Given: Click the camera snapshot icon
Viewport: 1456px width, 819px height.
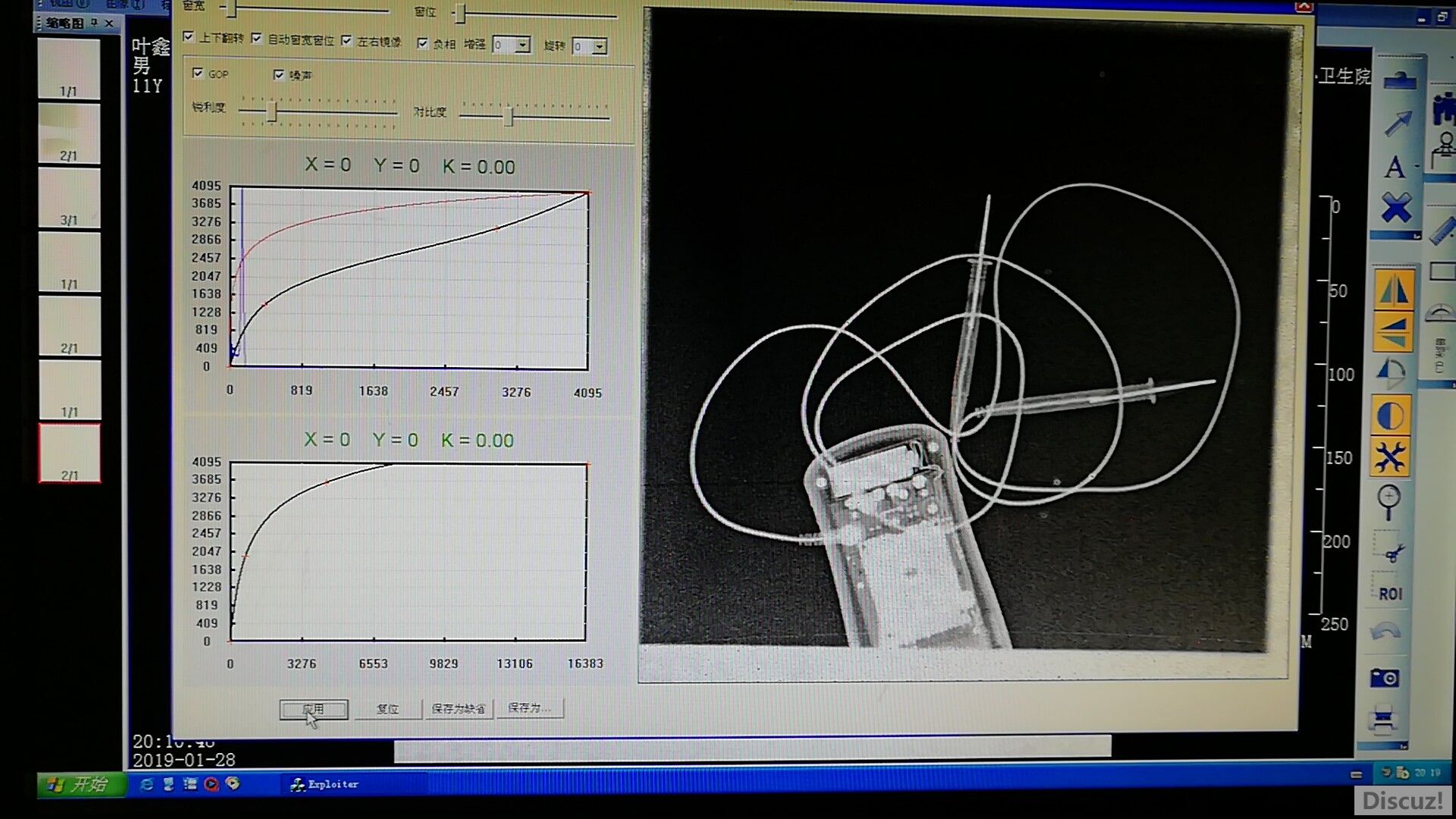Looking at the screenshot, I should 1385,677.
